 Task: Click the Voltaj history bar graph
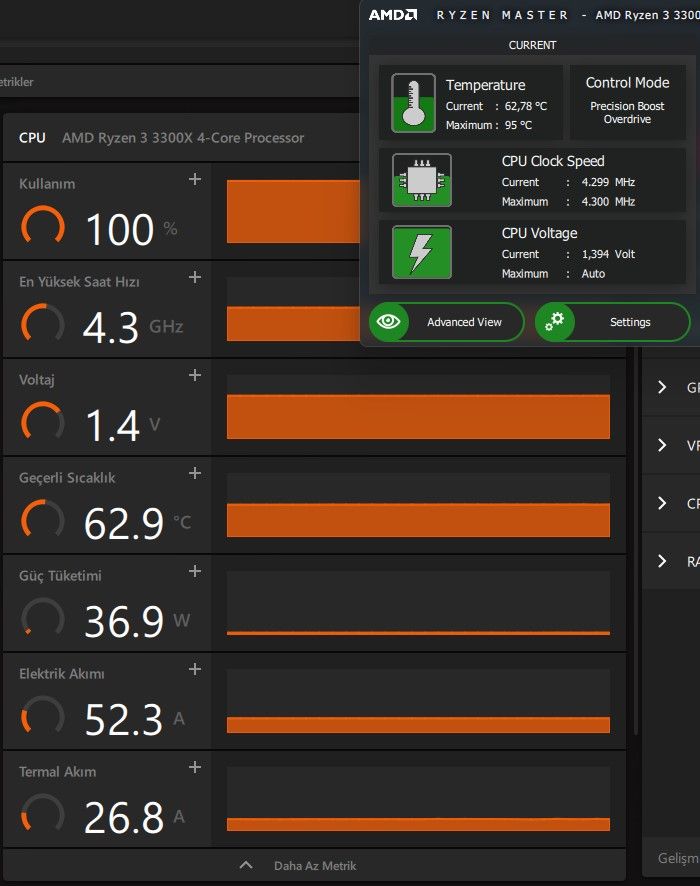pyautogui.click(x=418, y=407)
